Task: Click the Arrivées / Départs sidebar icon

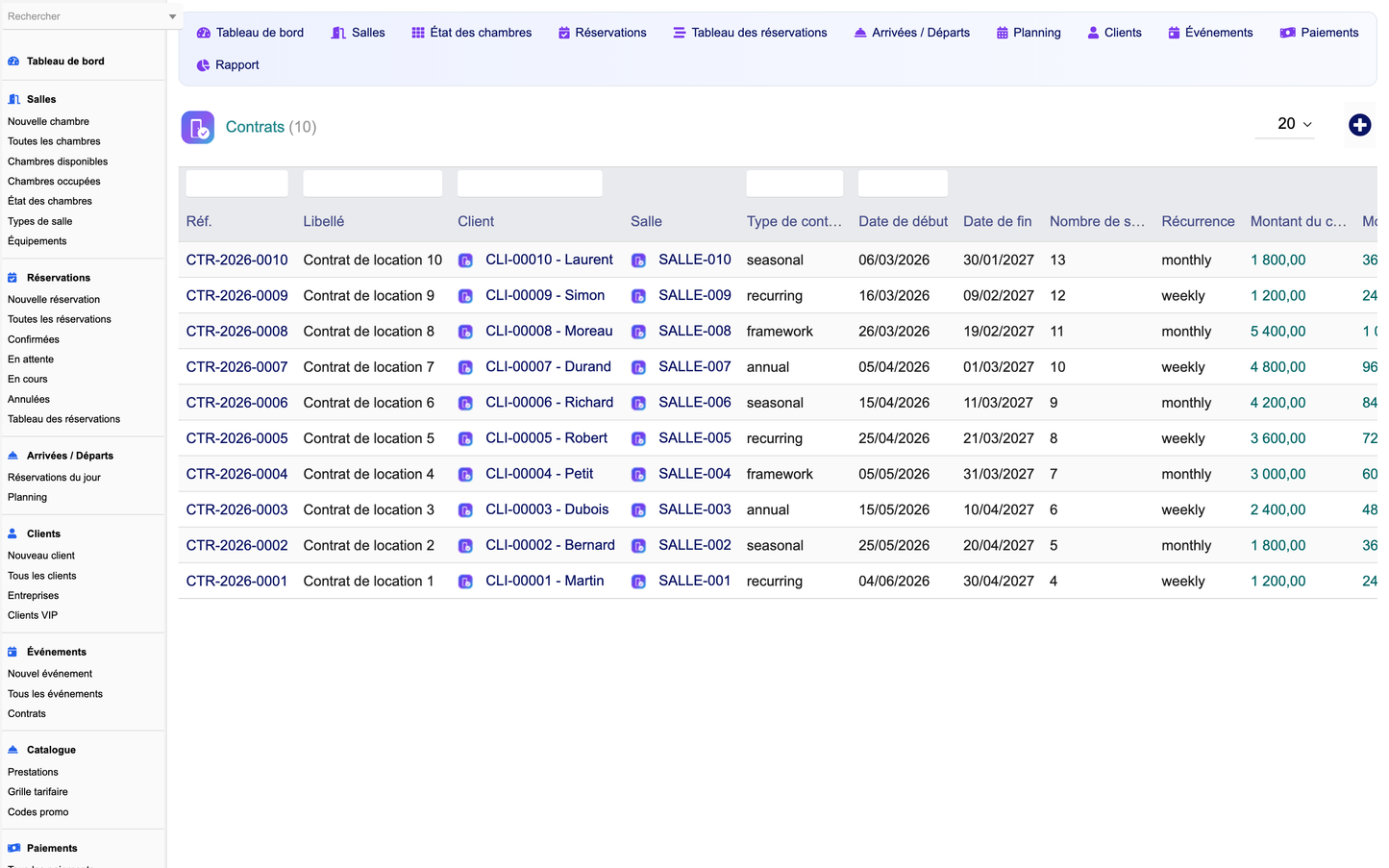Action: pos(13,456)
